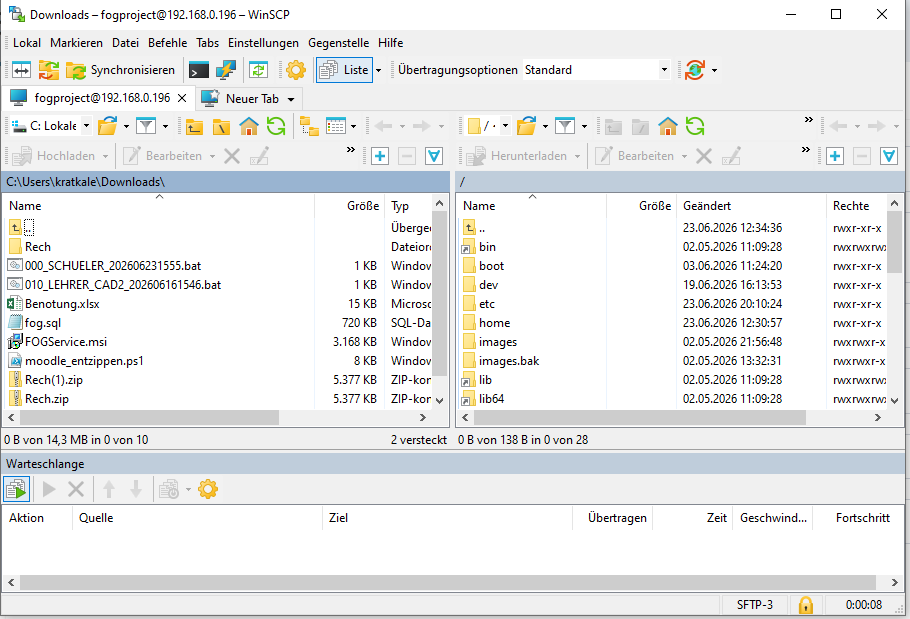Go to local parent directory icon

pos(194,126)
